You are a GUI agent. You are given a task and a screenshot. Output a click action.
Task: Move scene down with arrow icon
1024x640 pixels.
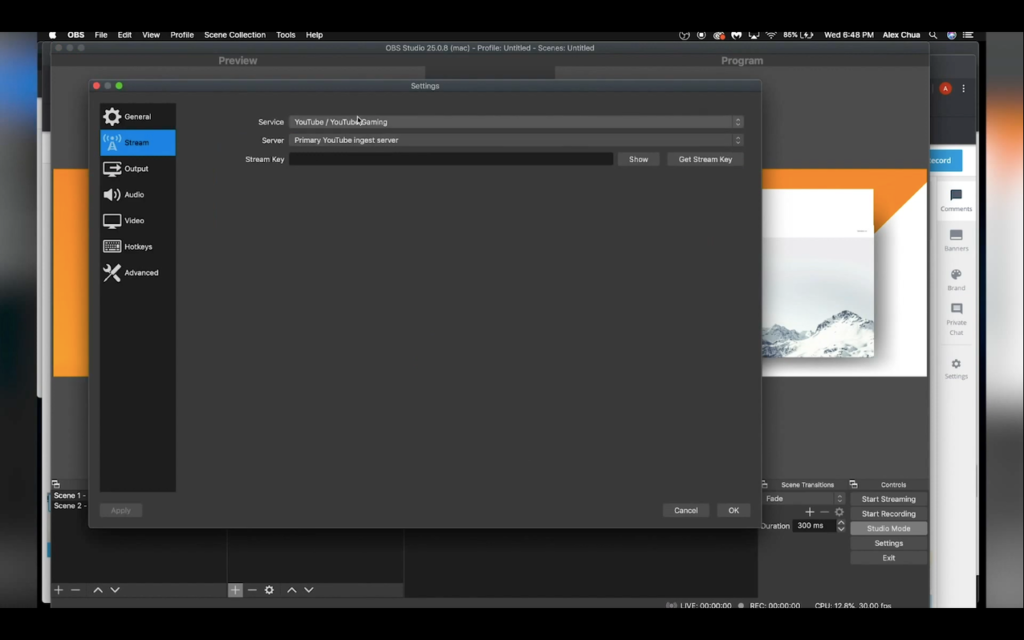(x=115, y=590)
